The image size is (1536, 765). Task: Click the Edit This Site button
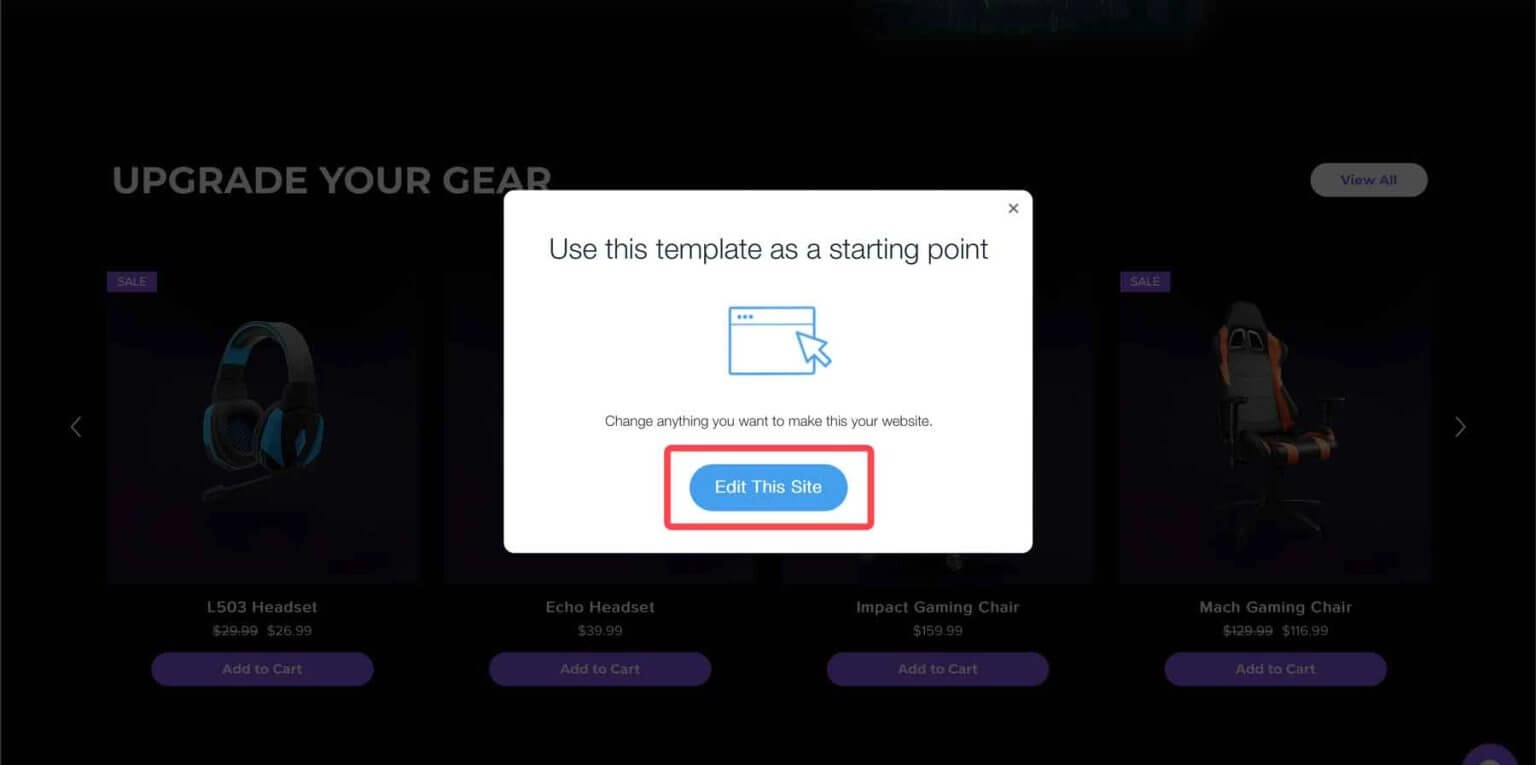click(768, 487)
